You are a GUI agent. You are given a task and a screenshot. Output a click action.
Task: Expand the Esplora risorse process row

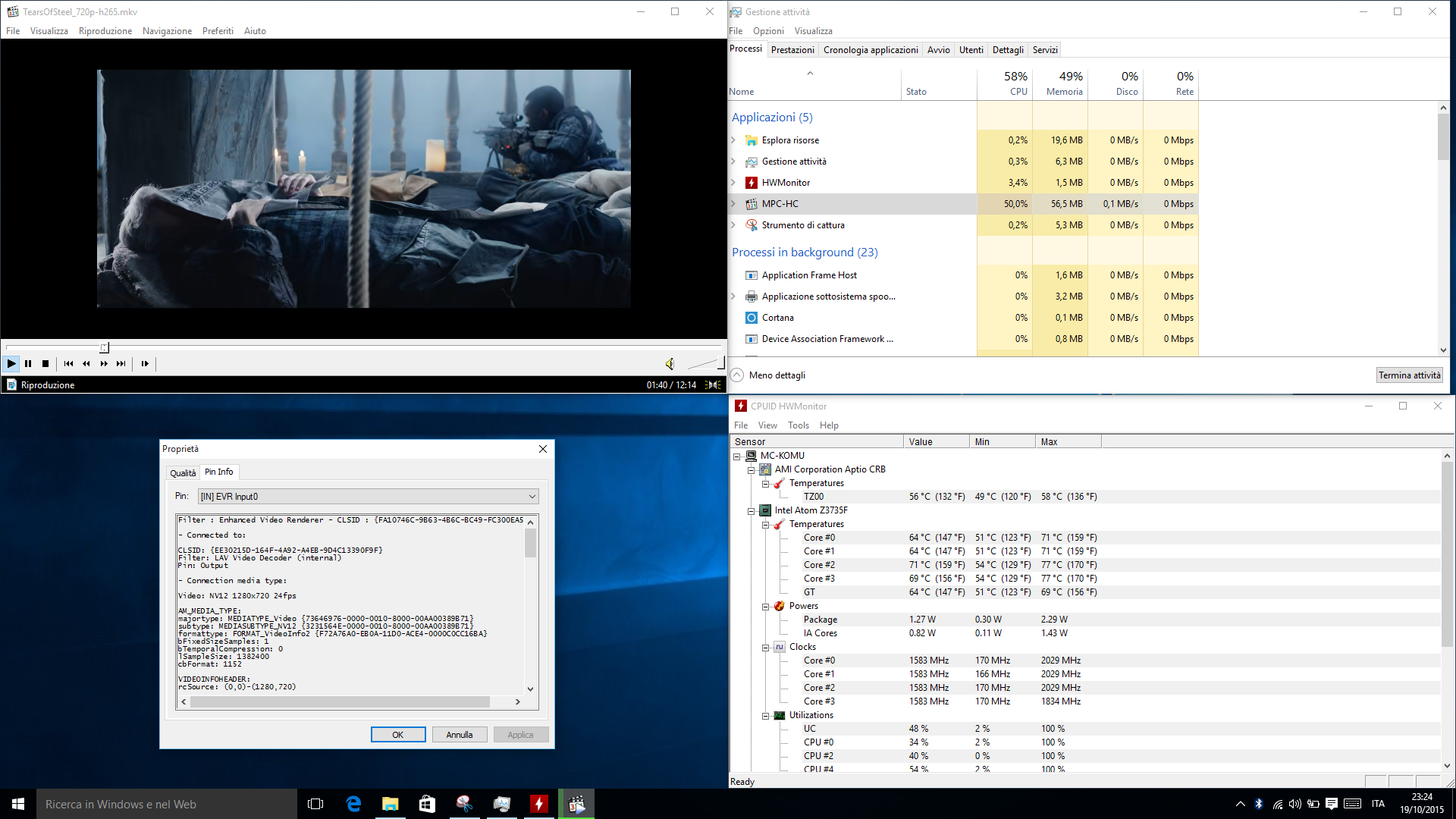[x=733, y=140]
